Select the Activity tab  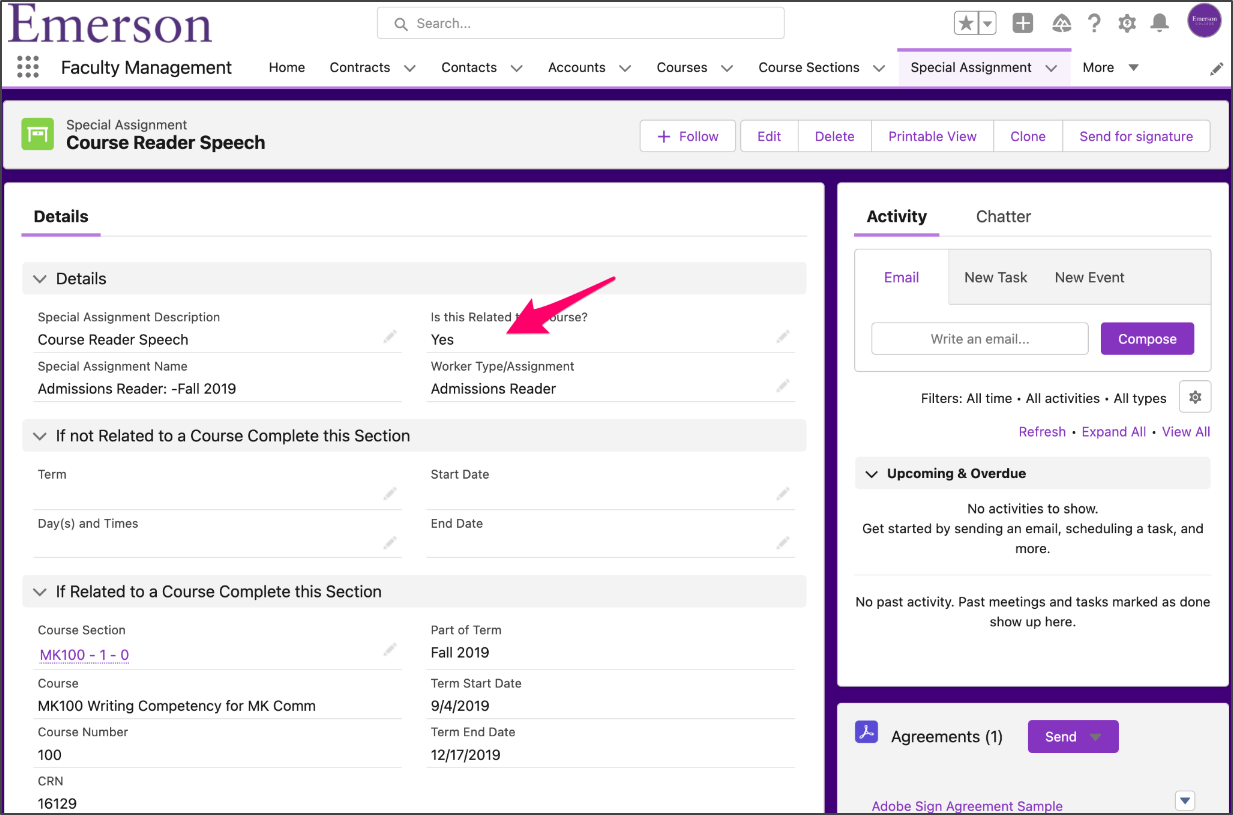pos(897,216)
